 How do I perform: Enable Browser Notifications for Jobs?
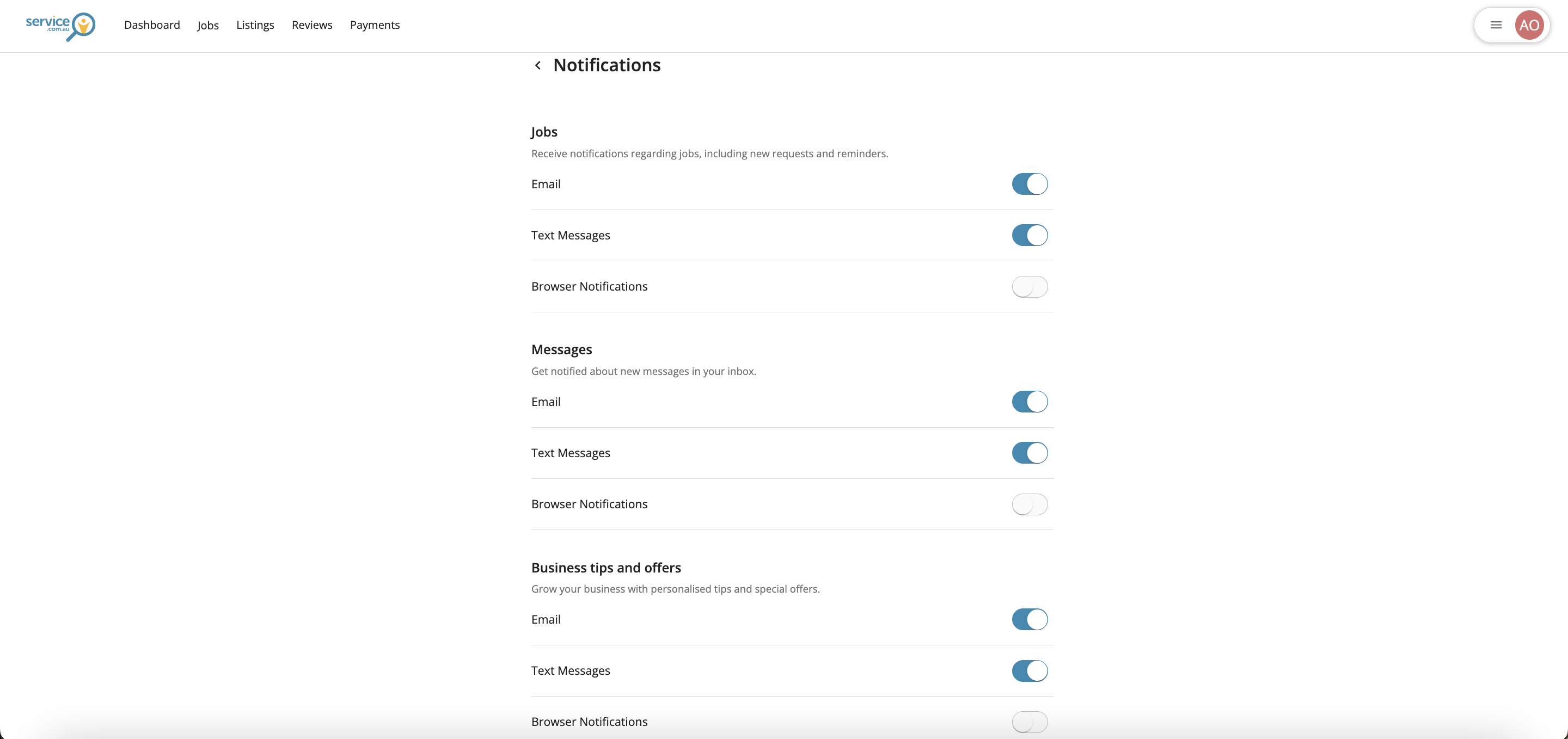pyautogui.click(x=1030, y=286)
